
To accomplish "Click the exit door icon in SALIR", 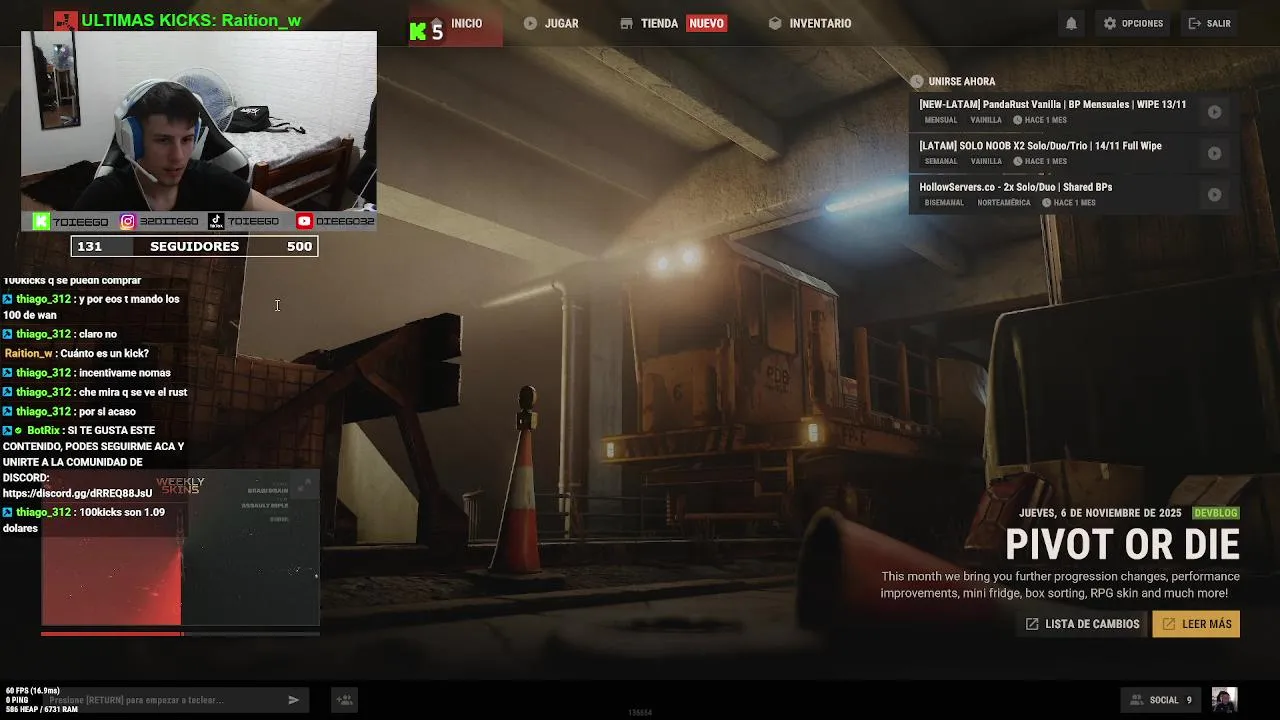I will click(1195, 23).
